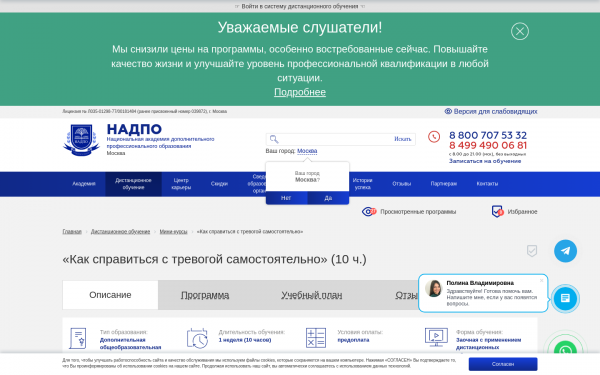Click Polina Vladimirovna's avatar in chat popup
Image resolution: width=600 pixels, height=375 pixels.
click(x=434, y=288)
